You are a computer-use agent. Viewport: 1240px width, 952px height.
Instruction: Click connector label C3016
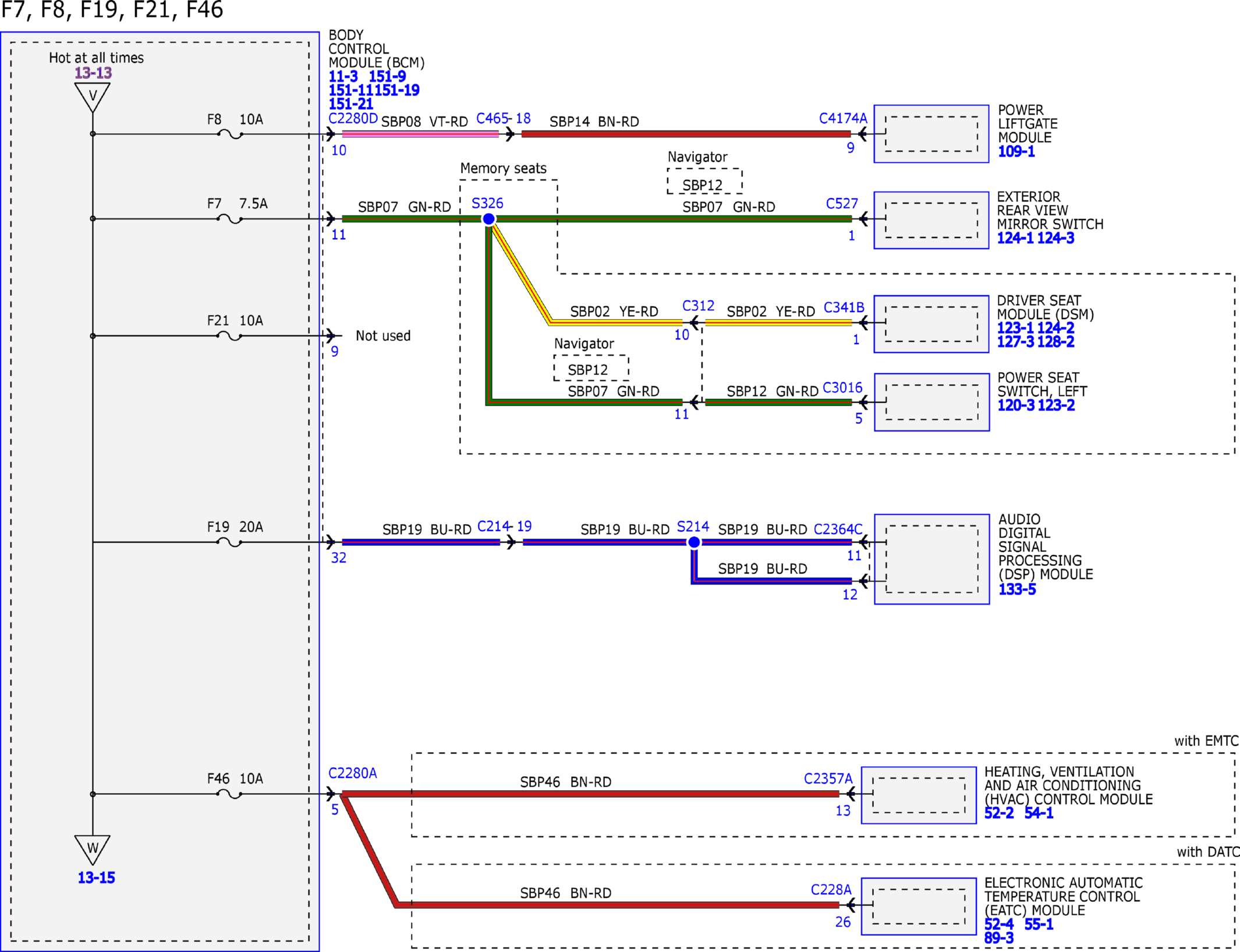coord(842,387)
